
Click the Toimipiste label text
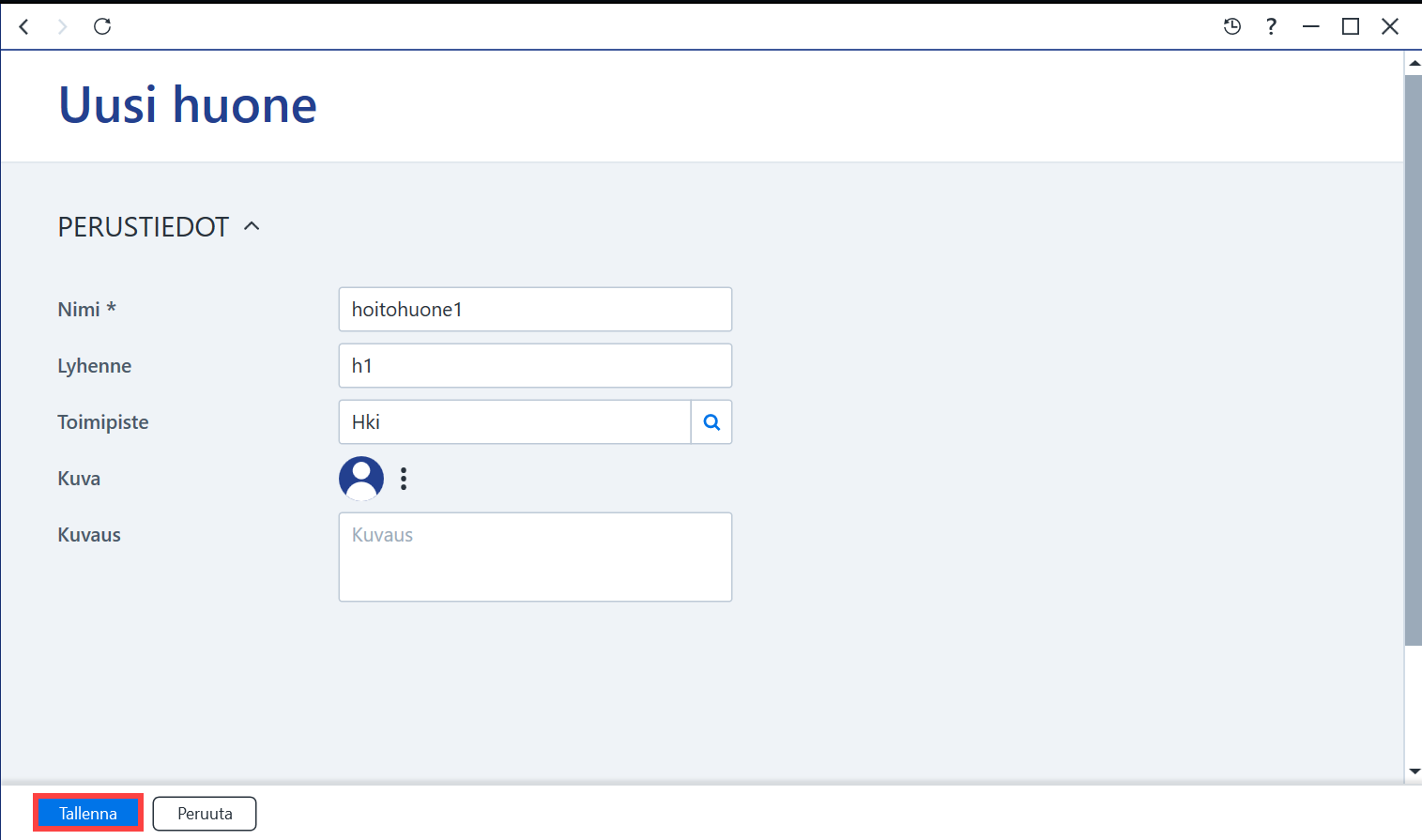pos(103,422)
